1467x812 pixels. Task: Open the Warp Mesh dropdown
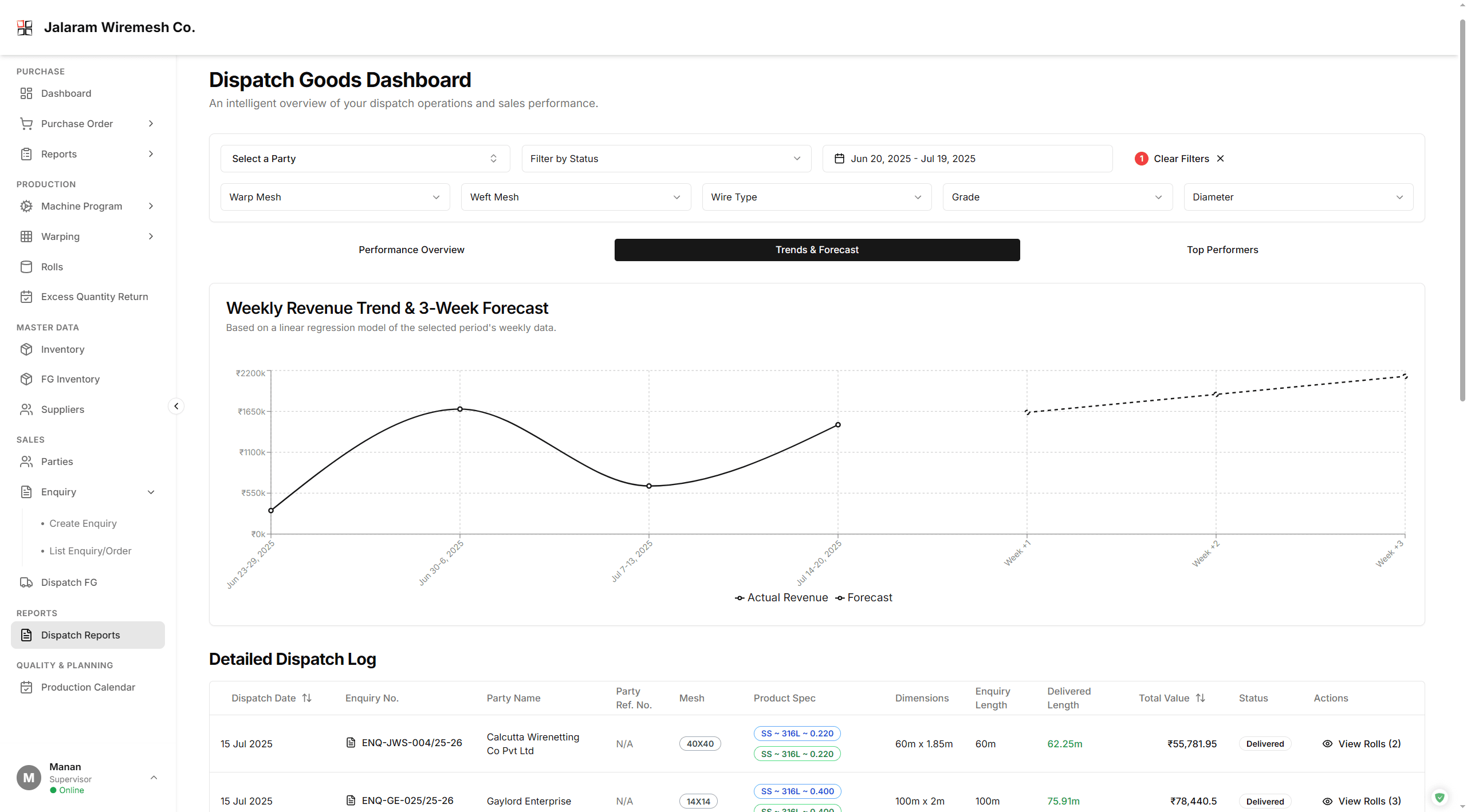pos(335,197)
